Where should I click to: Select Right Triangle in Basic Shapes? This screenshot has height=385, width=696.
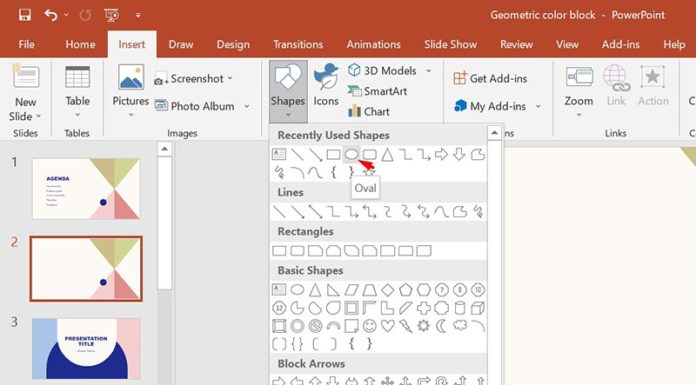(333, 290)
